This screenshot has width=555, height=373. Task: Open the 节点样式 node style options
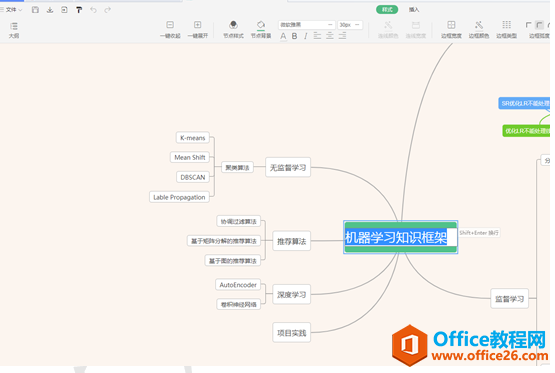(x=233, y=29)
